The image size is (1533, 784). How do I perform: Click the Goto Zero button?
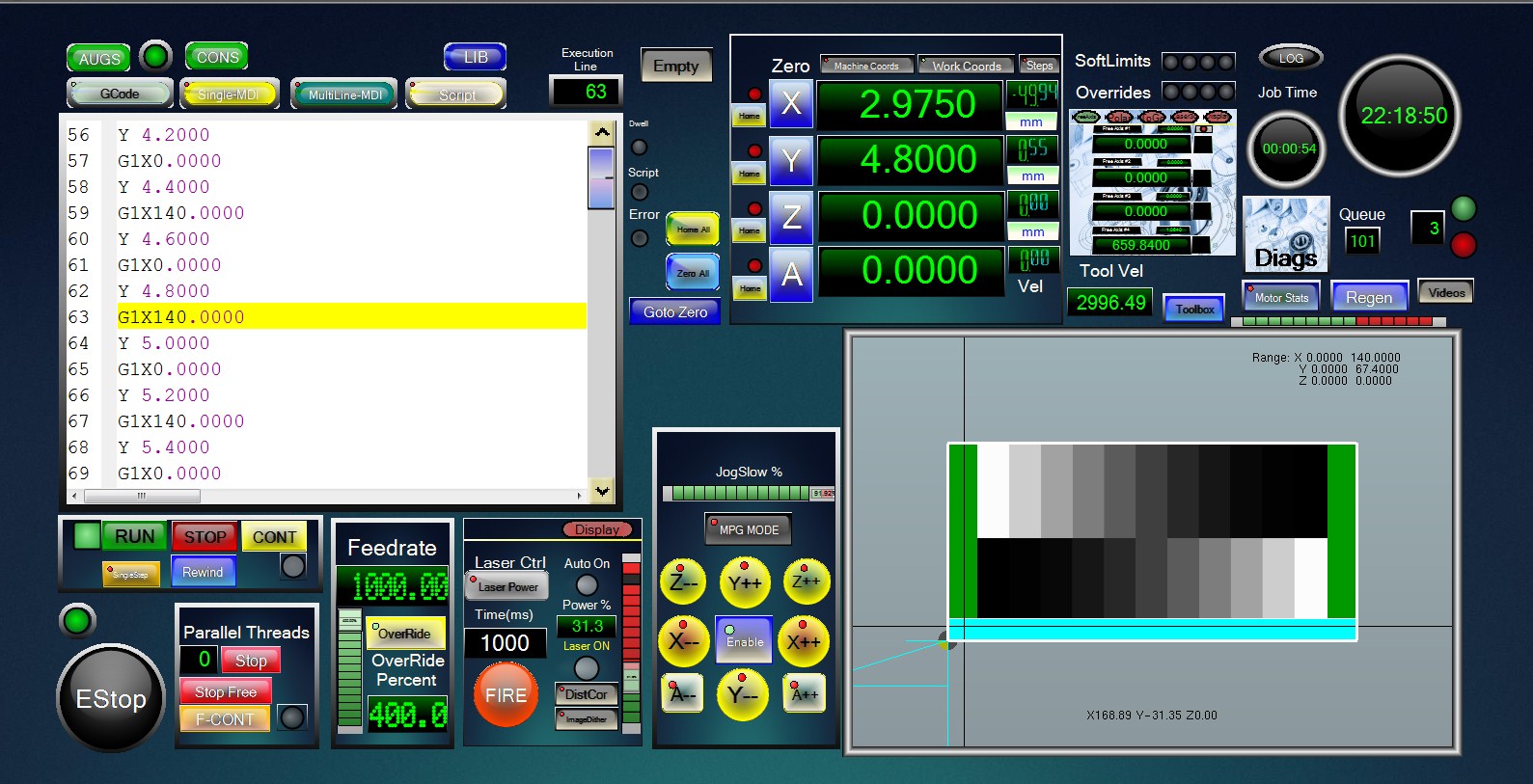(x=675, y=311)
